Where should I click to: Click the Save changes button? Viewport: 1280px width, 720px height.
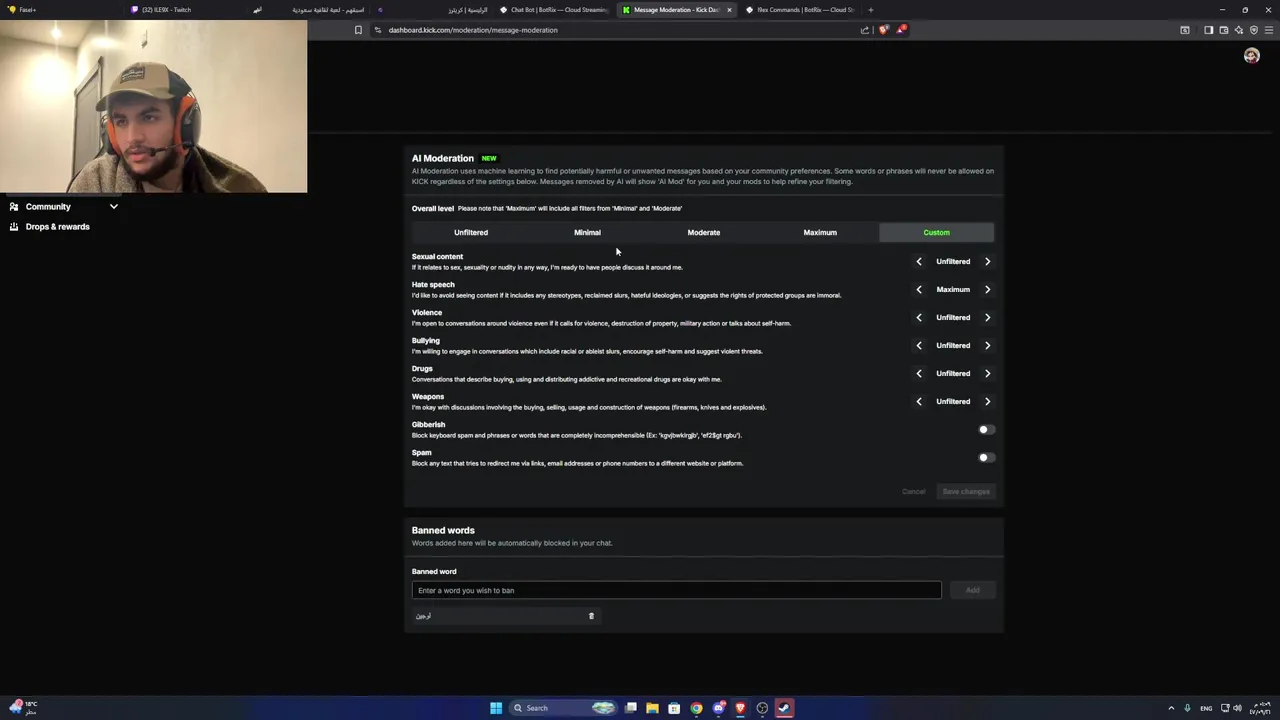(x=966, y=492)
